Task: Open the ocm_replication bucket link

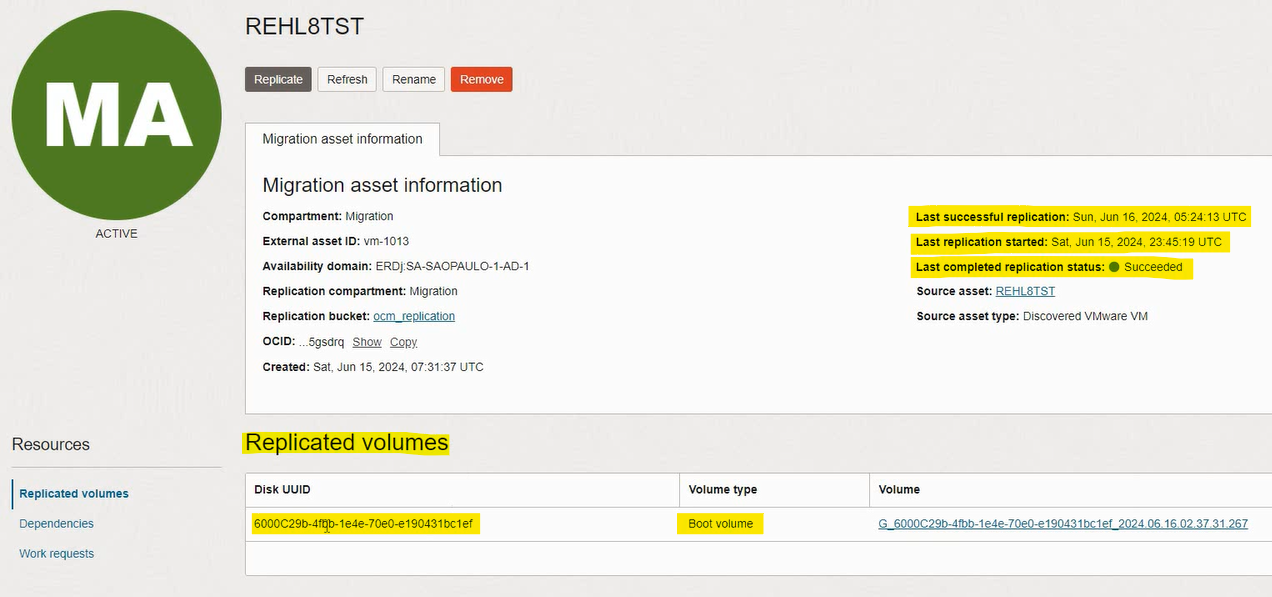Action: pos(414,316)
